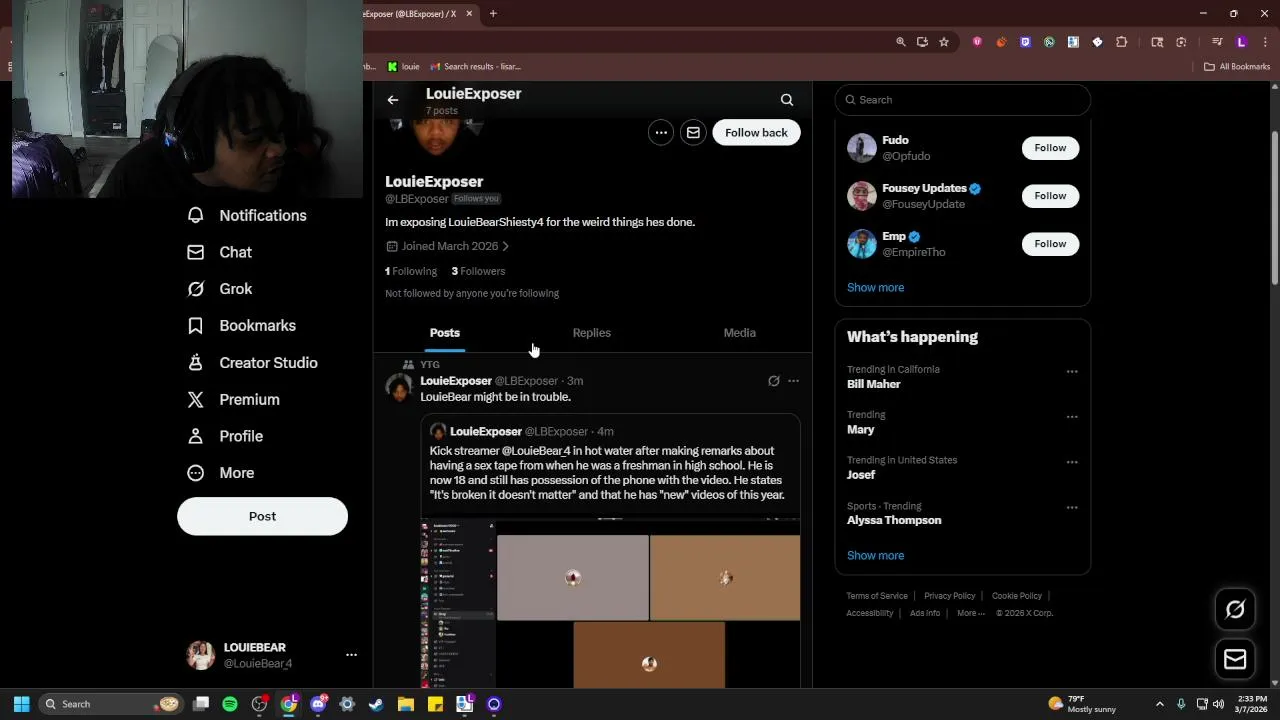Open Chat in the sidebar
Screen dimensions: 1280x720
point(221,252)
